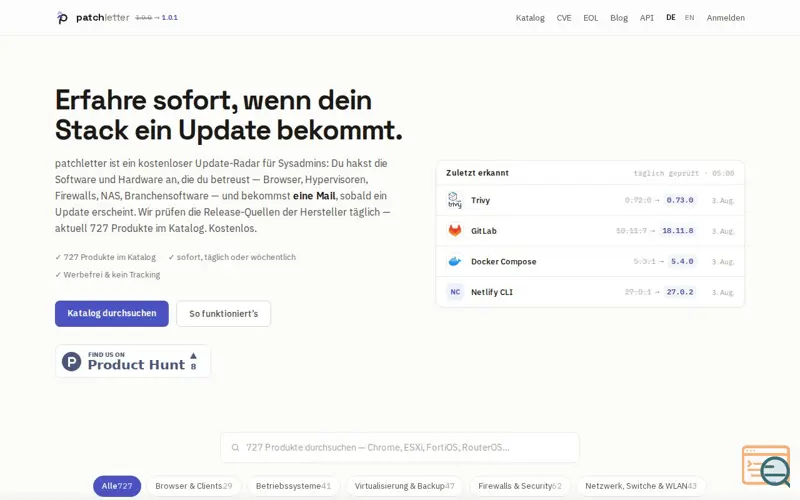The image size is (800, 500).
Task: Click the 0.73.0 version badge
Action: (x=680, y=200)
